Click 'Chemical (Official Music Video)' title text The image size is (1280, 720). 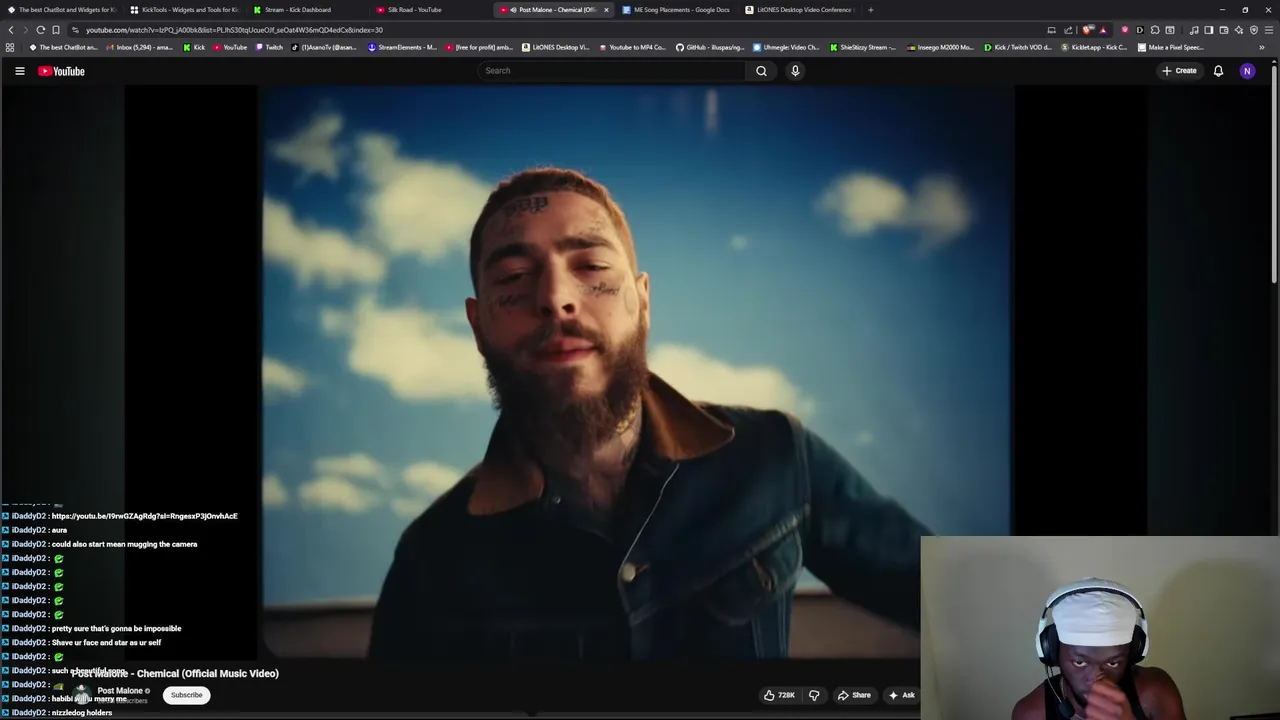[208, 674]
